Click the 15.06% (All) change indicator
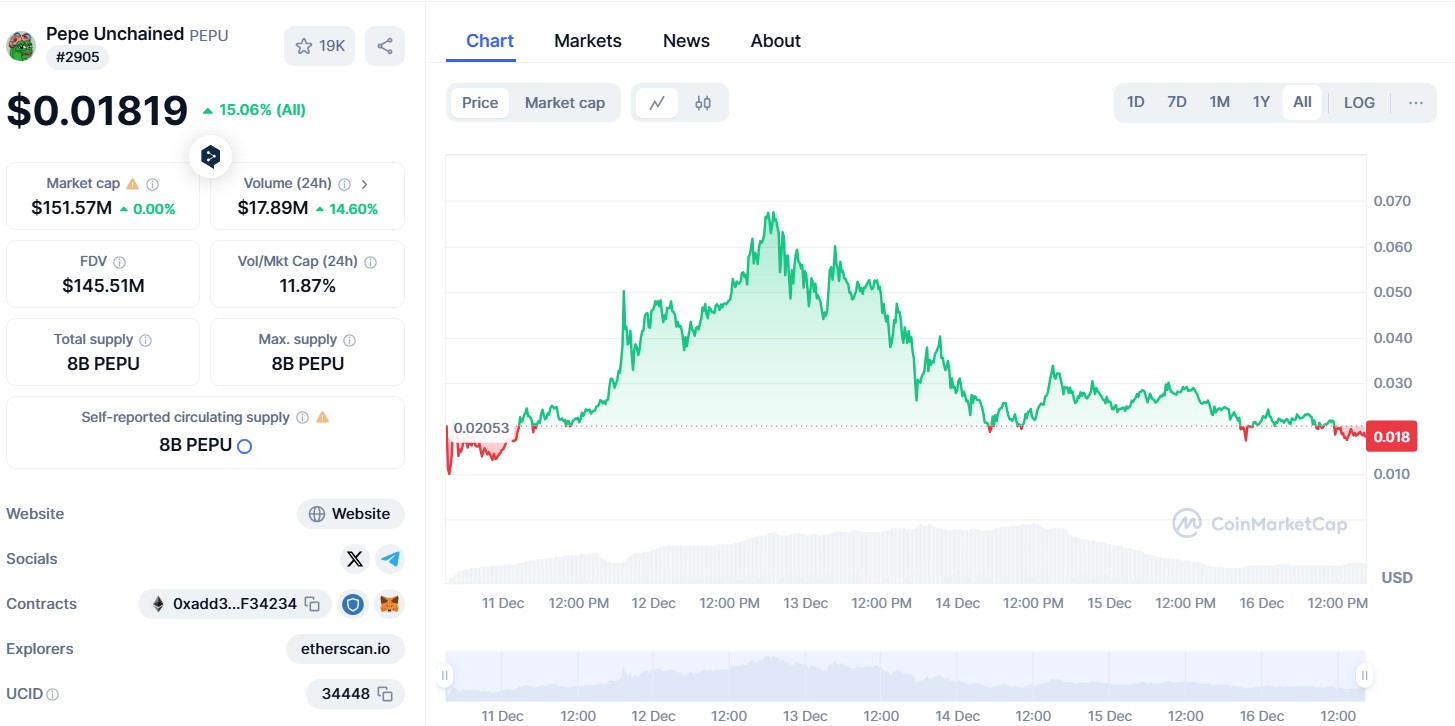Image resolution: width=1455 pixels, height=726 pixels. [x=254, y=110]
